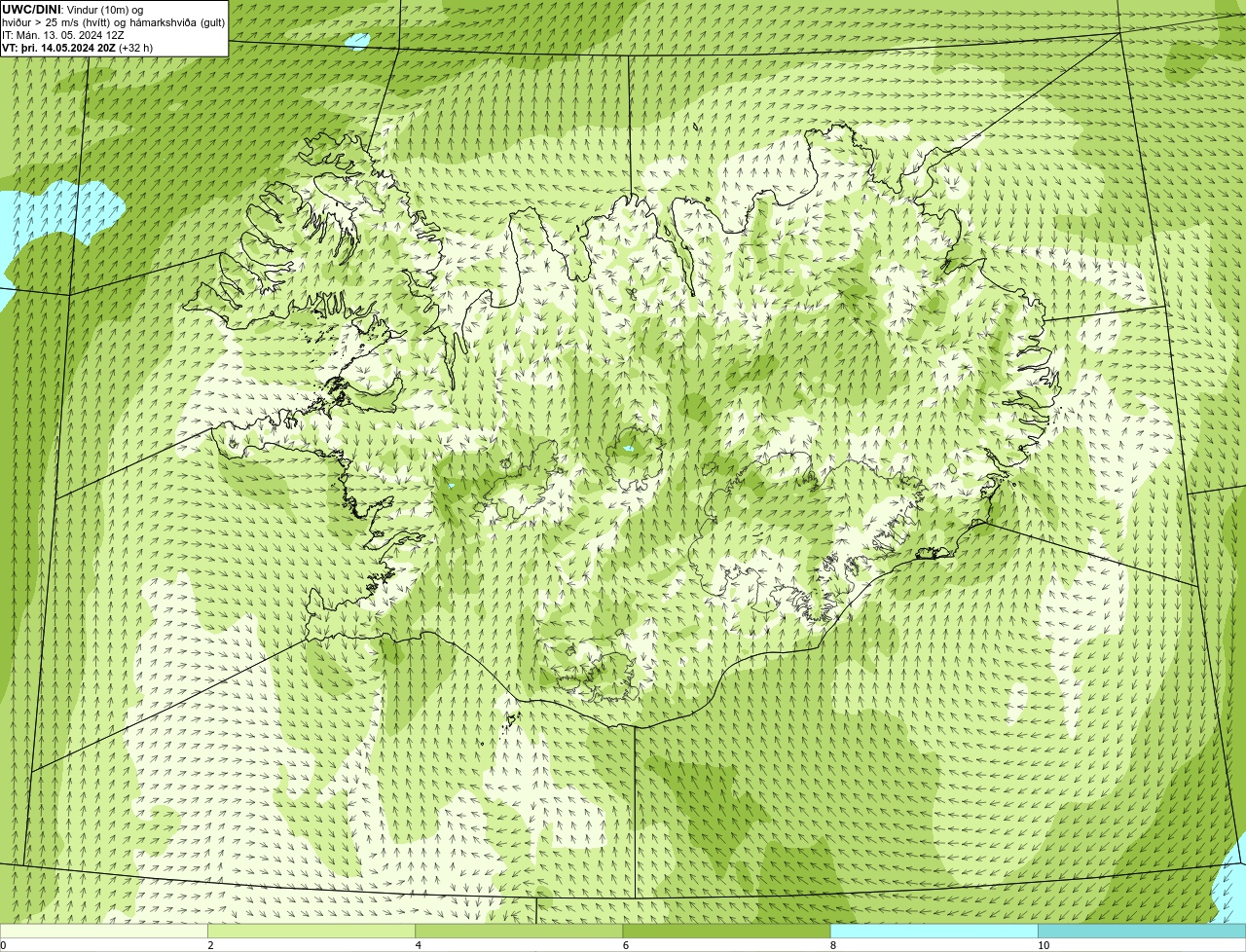Screen dimensions: 1246x952
Task: Click the '2' label on the wind scale
Action: pyautogui.click(x=210, y=945)
